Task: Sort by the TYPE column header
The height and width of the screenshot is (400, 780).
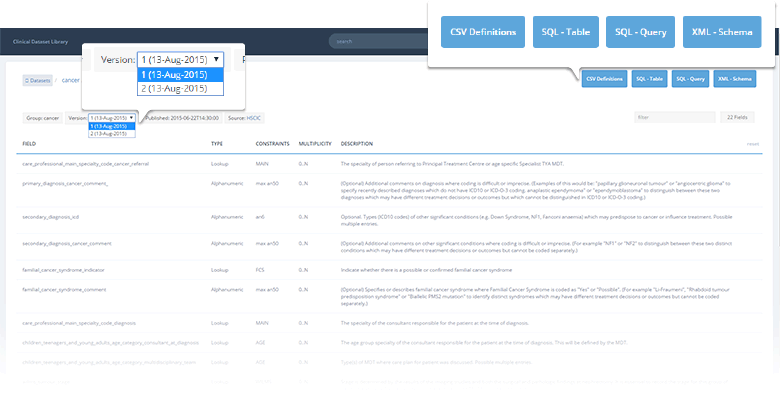Action: [217, 143]
